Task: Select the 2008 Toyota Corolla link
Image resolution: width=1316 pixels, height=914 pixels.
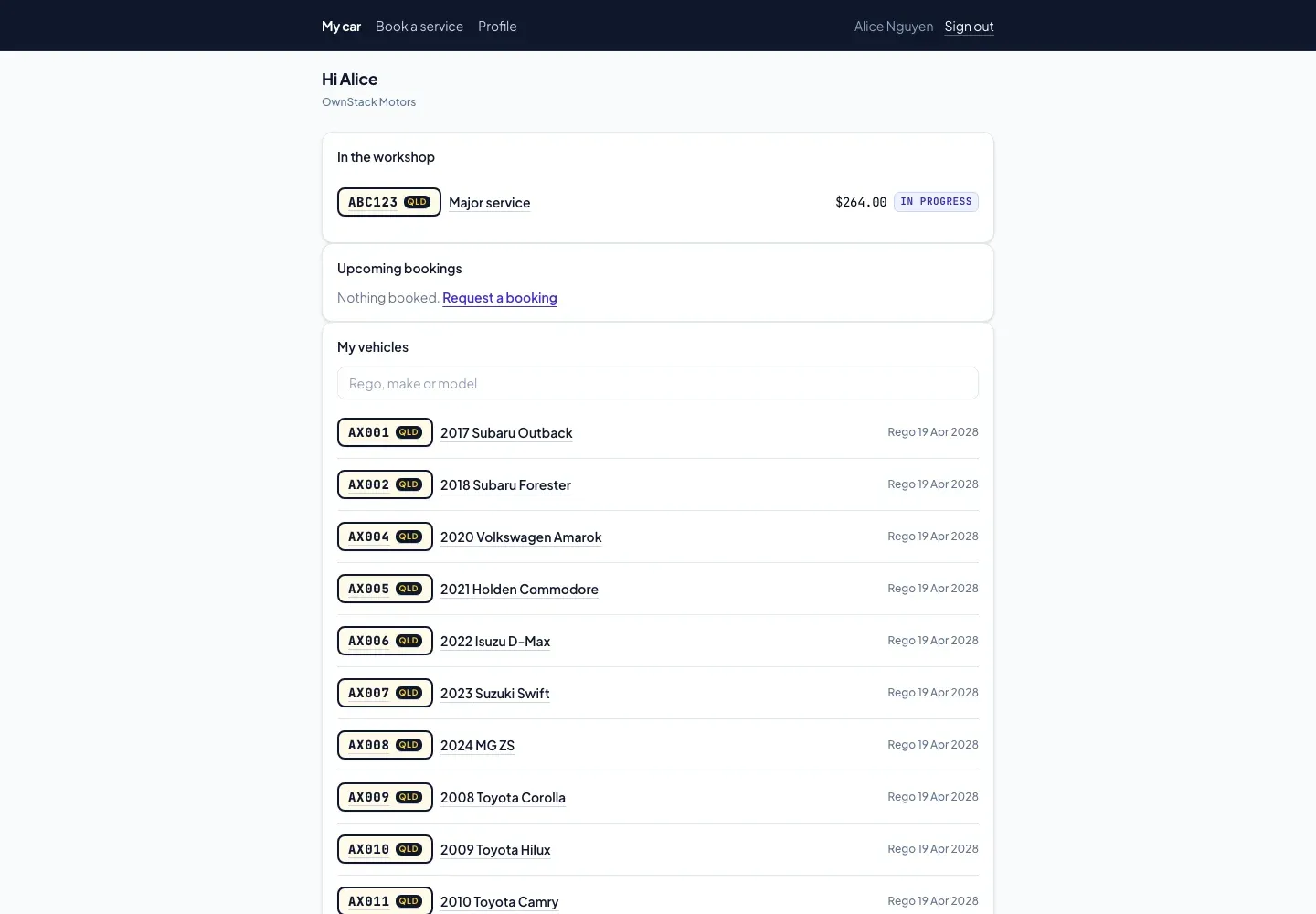Action: tap(503, 797)
